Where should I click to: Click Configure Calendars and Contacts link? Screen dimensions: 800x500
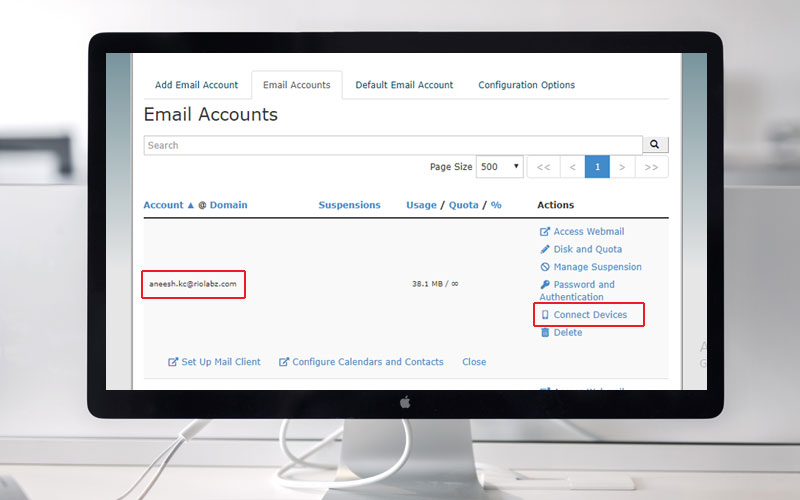pos(367,362)
